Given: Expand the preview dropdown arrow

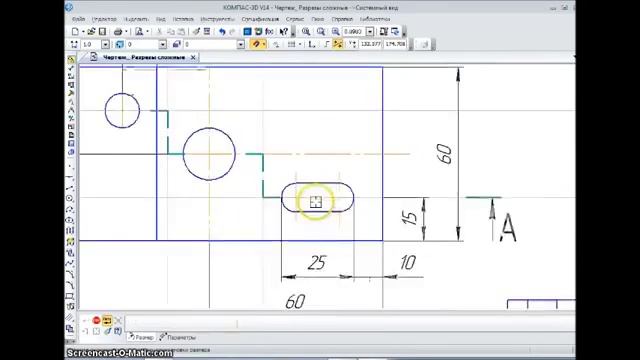Looking at the screenshot, I should tap(147, 31).
